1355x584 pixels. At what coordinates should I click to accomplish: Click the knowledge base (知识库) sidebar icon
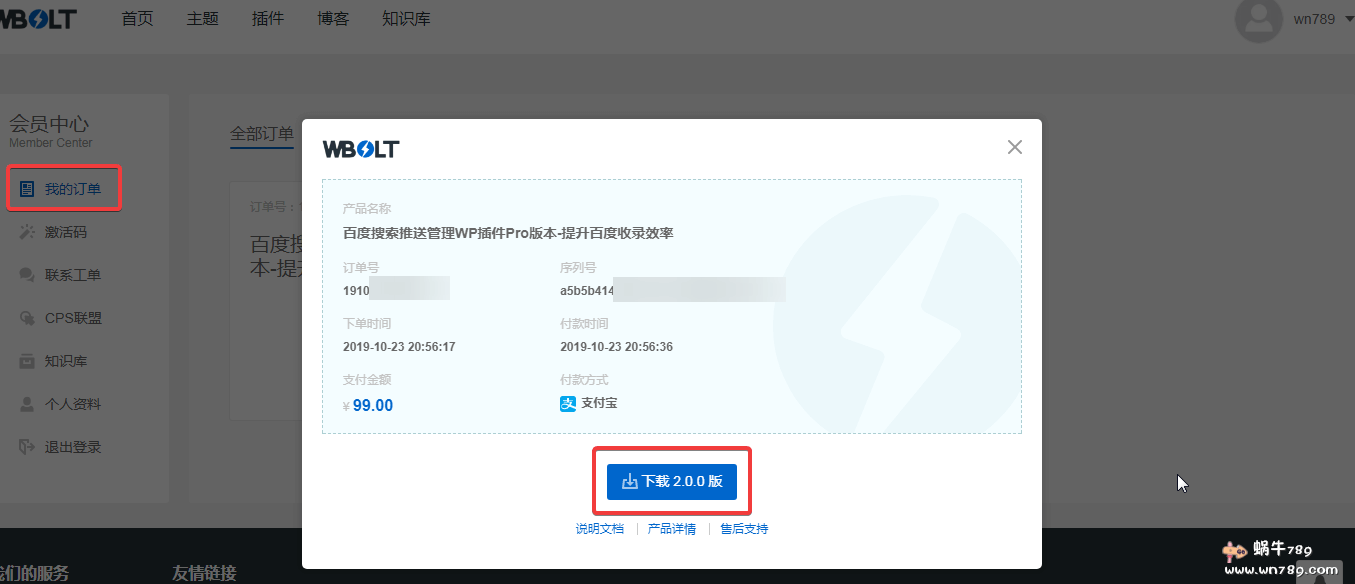(x=27, y=361)
